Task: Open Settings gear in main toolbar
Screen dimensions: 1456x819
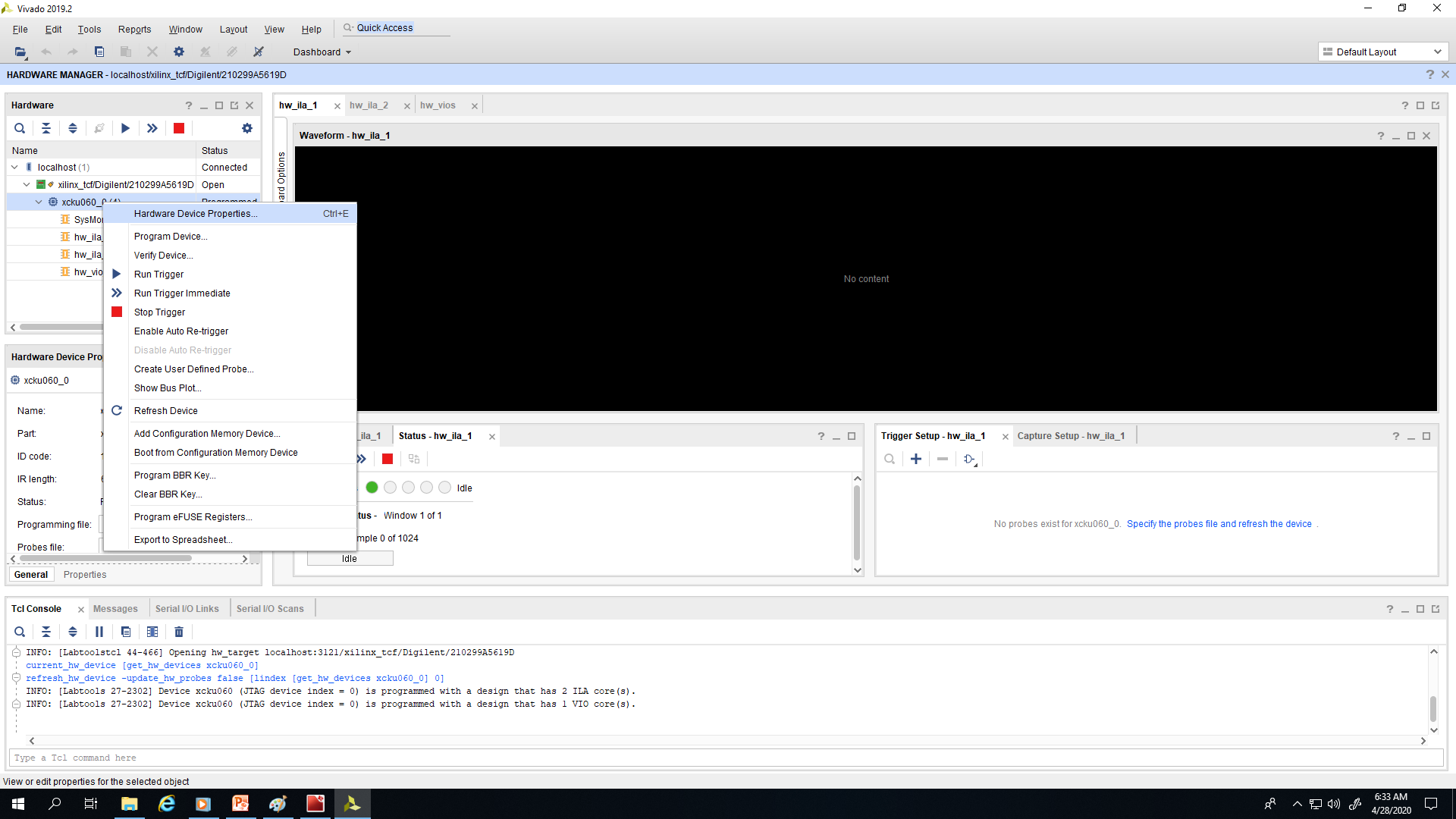Action: 179,52
